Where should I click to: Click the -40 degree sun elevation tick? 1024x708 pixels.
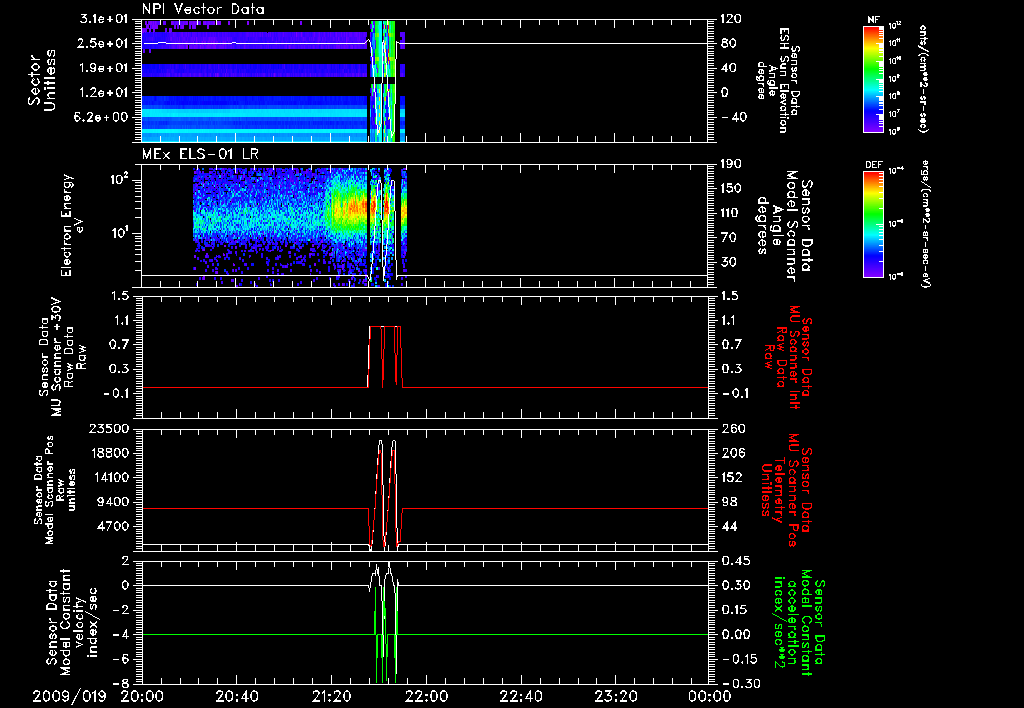click(733, 117)
